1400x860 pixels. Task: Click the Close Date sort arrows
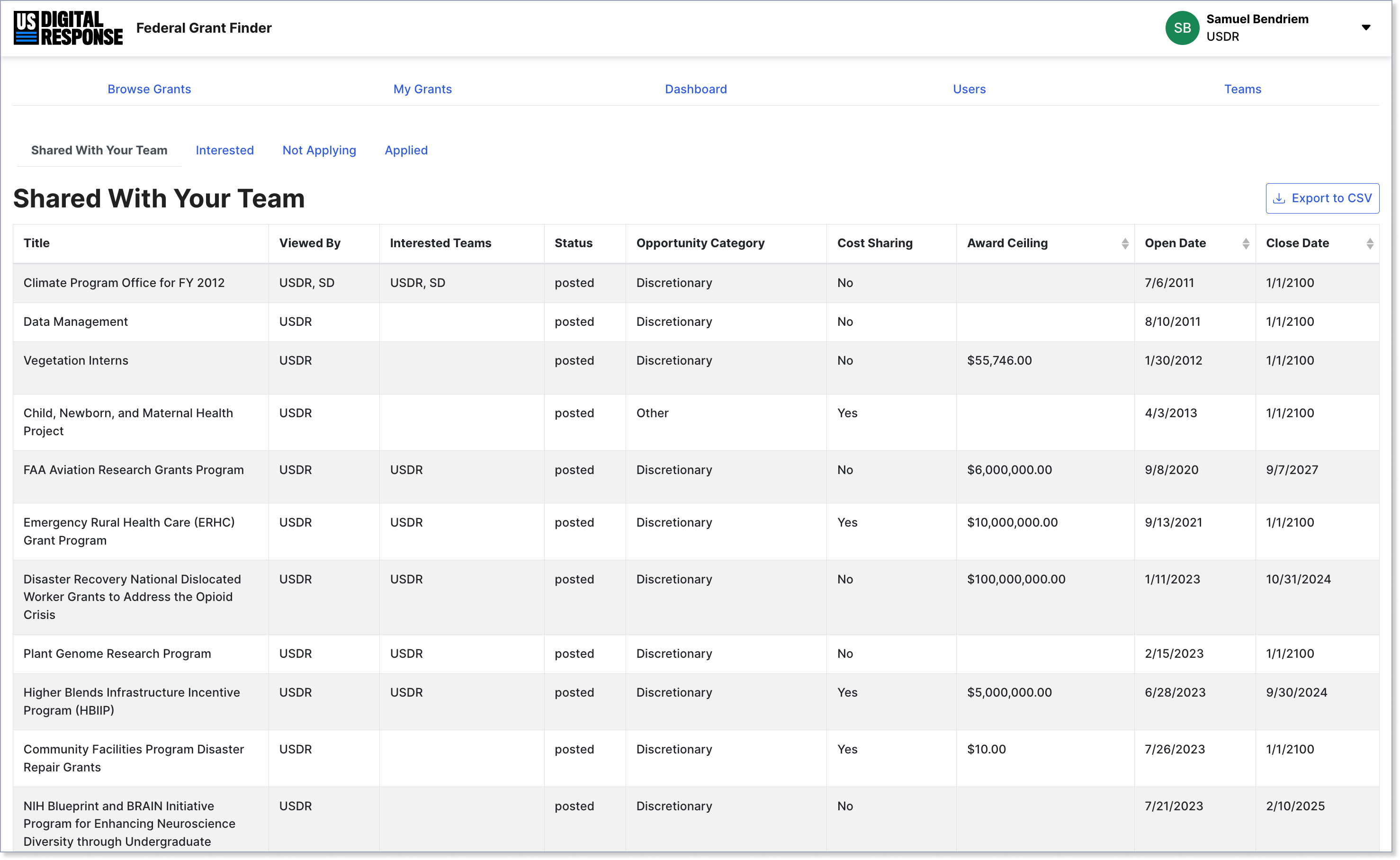point(1369,243)
